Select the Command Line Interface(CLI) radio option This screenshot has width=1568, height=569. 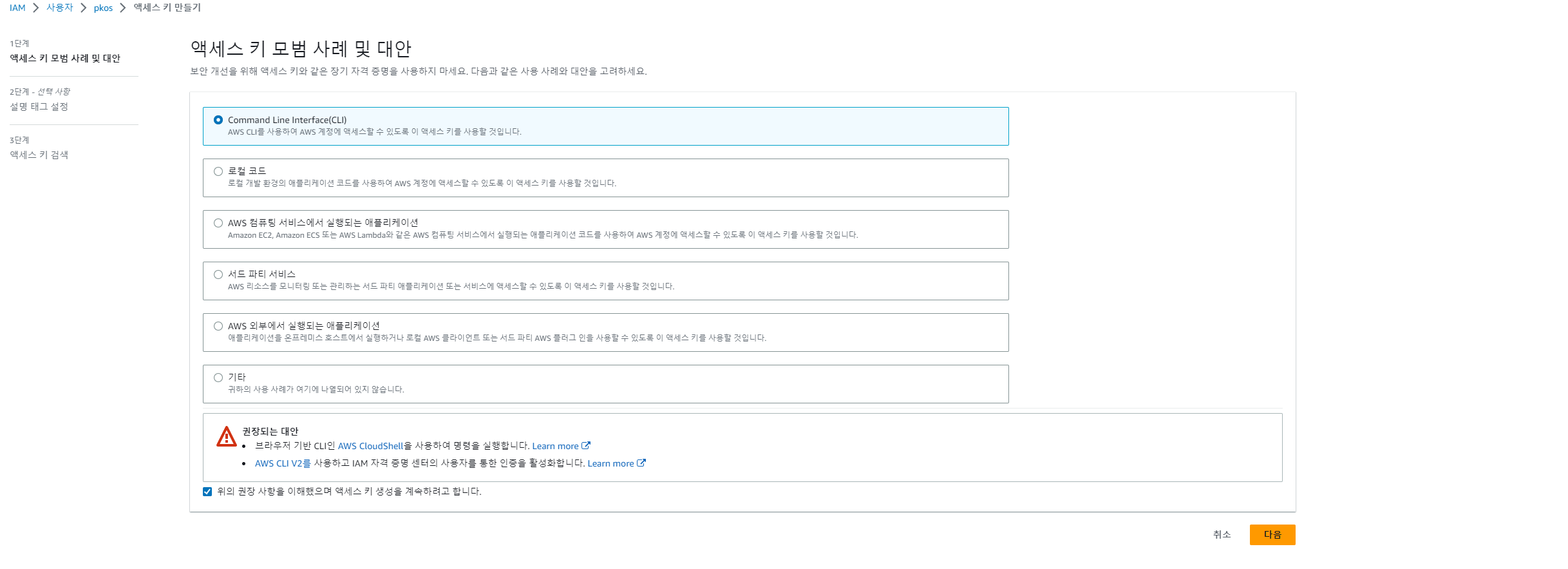[218, 120]
